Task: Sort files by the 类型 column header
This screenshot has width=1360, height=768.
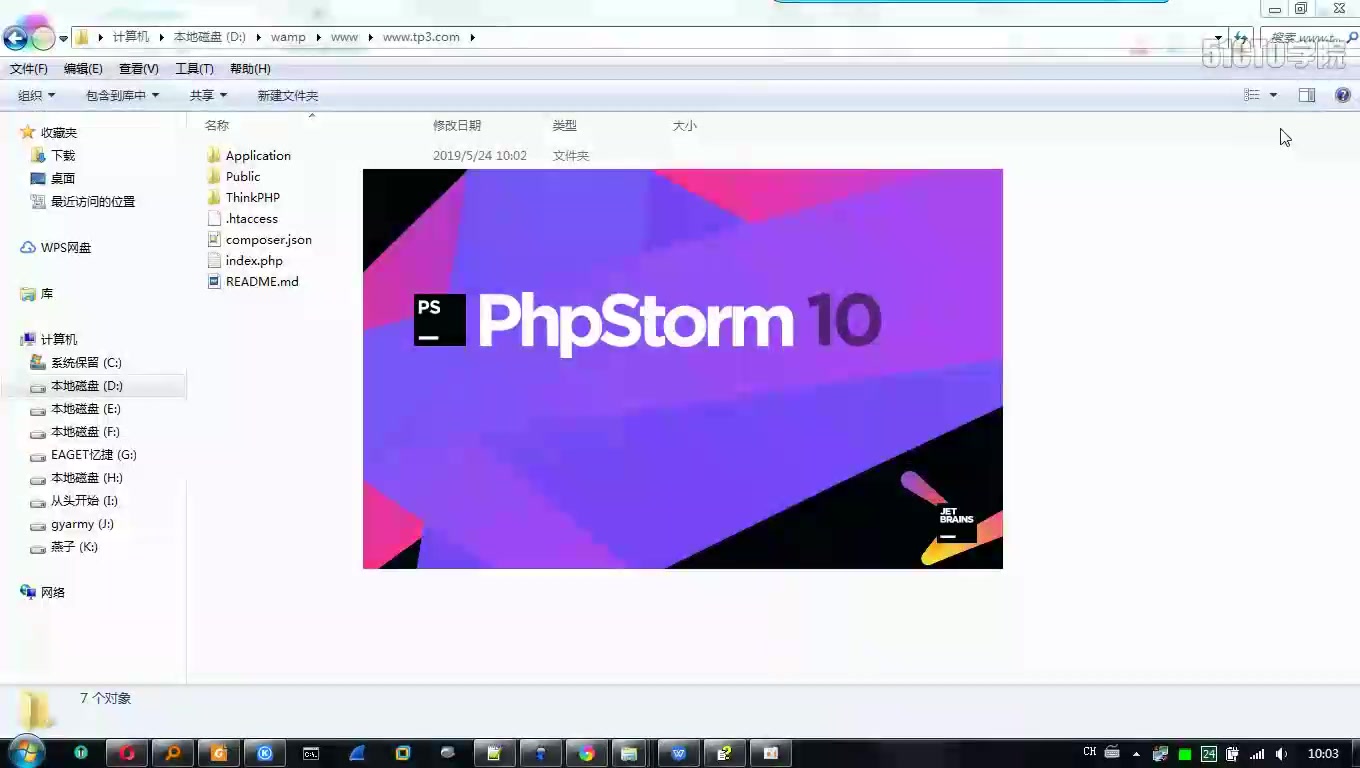Action: pos(565,126)
